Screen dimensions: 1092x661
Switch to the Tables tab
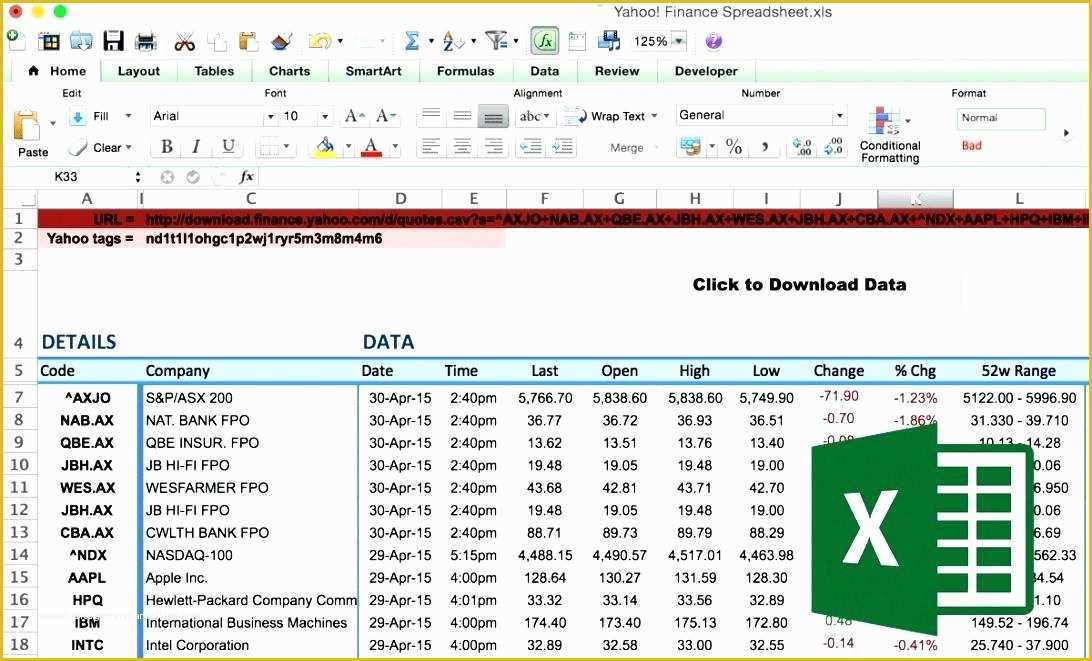click(x=214, y=71)
